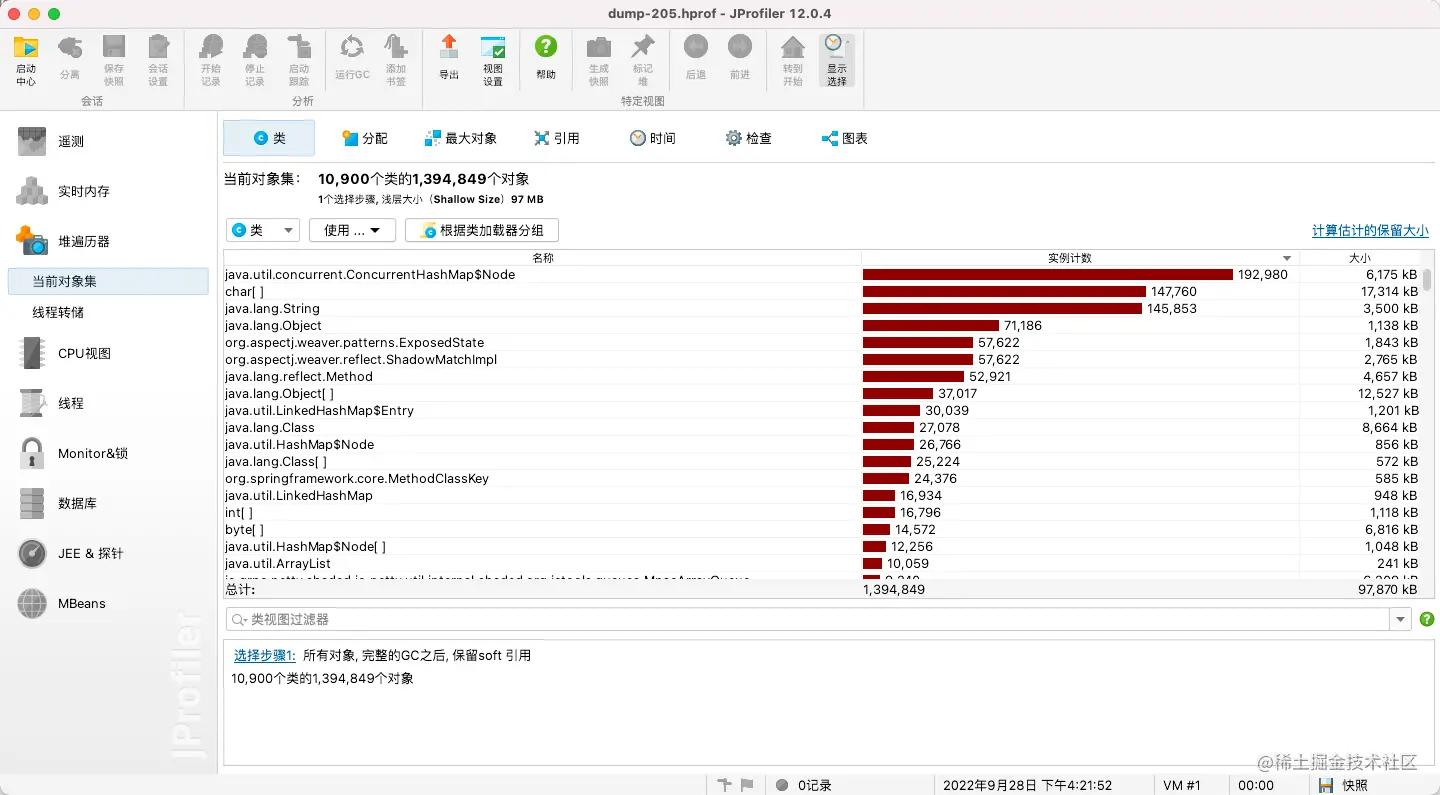Viewport: 1440px width, 795px height.
Task: Select the org.springframework.core.MethodClassKey row
Action: pos(822,478)
